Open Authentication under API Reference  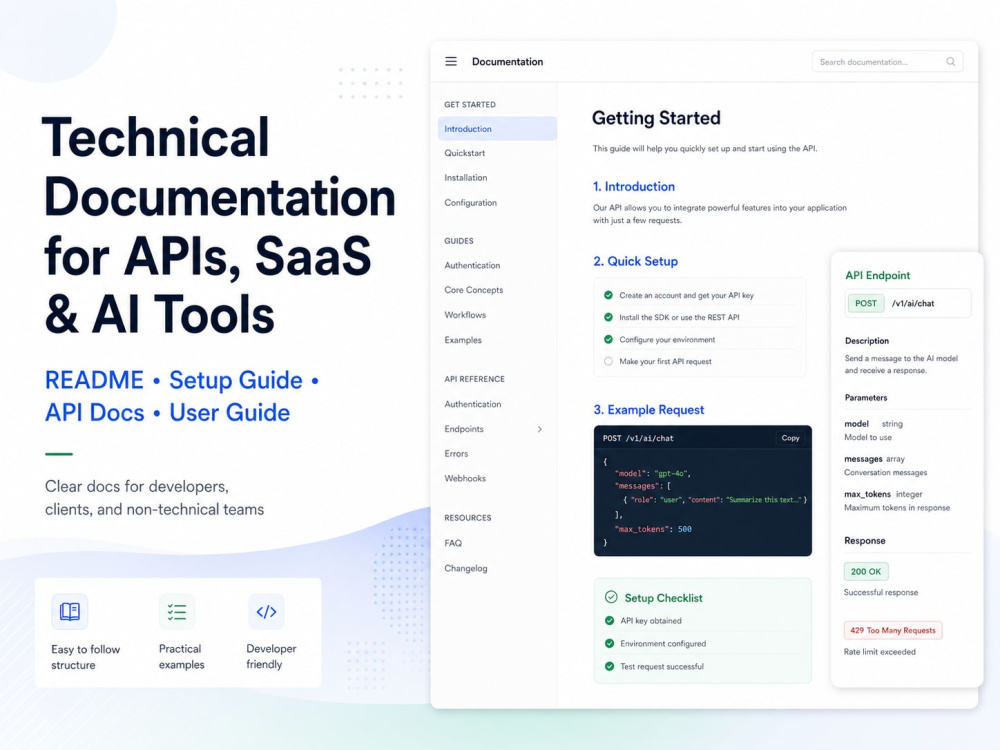click(473, 404)
